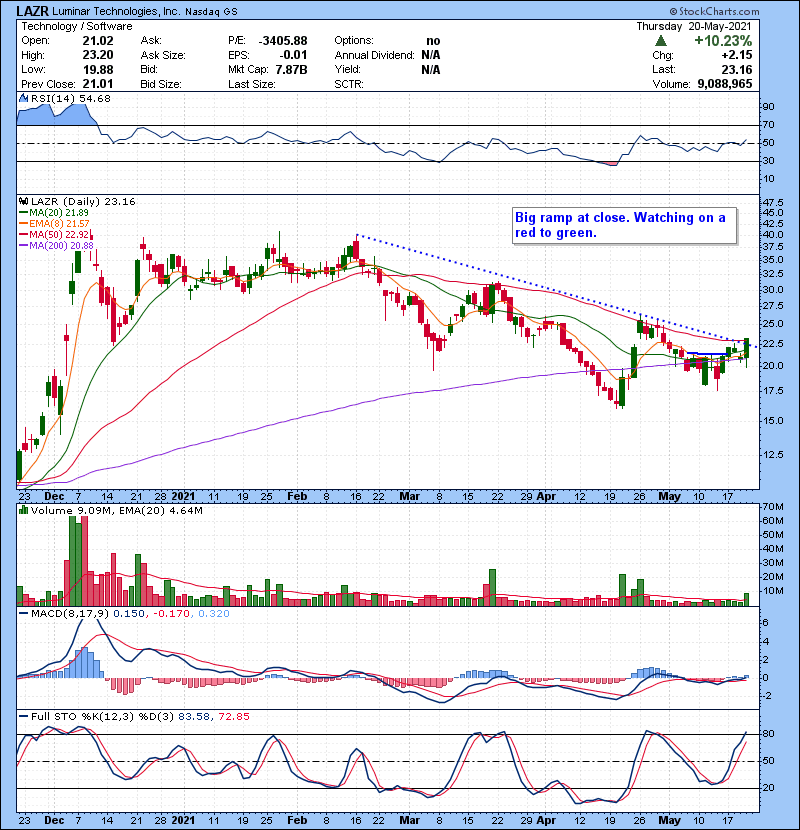
Task: Click the Technology / Software sector label
Action: [x=77, y=26]
